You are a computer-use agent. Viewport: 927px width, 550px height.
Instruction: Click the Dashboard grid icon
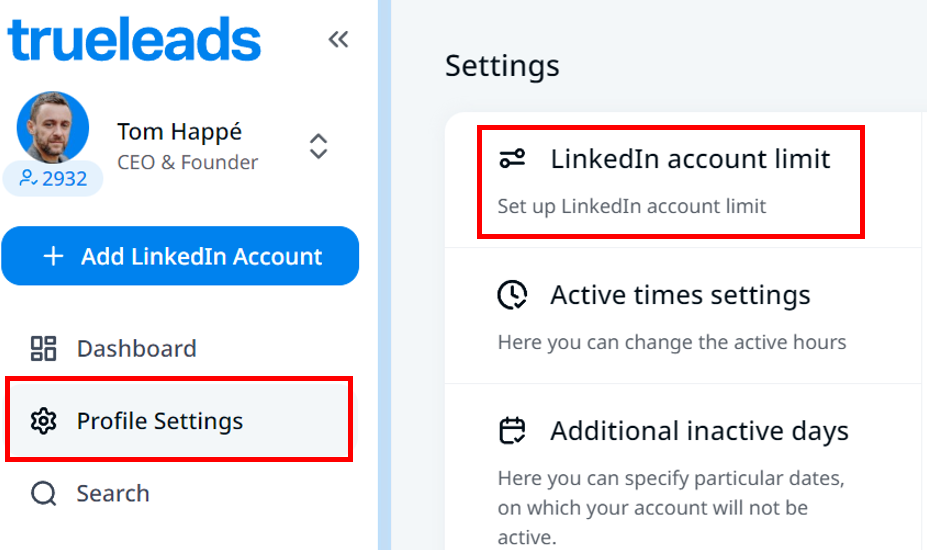(43, 348)
